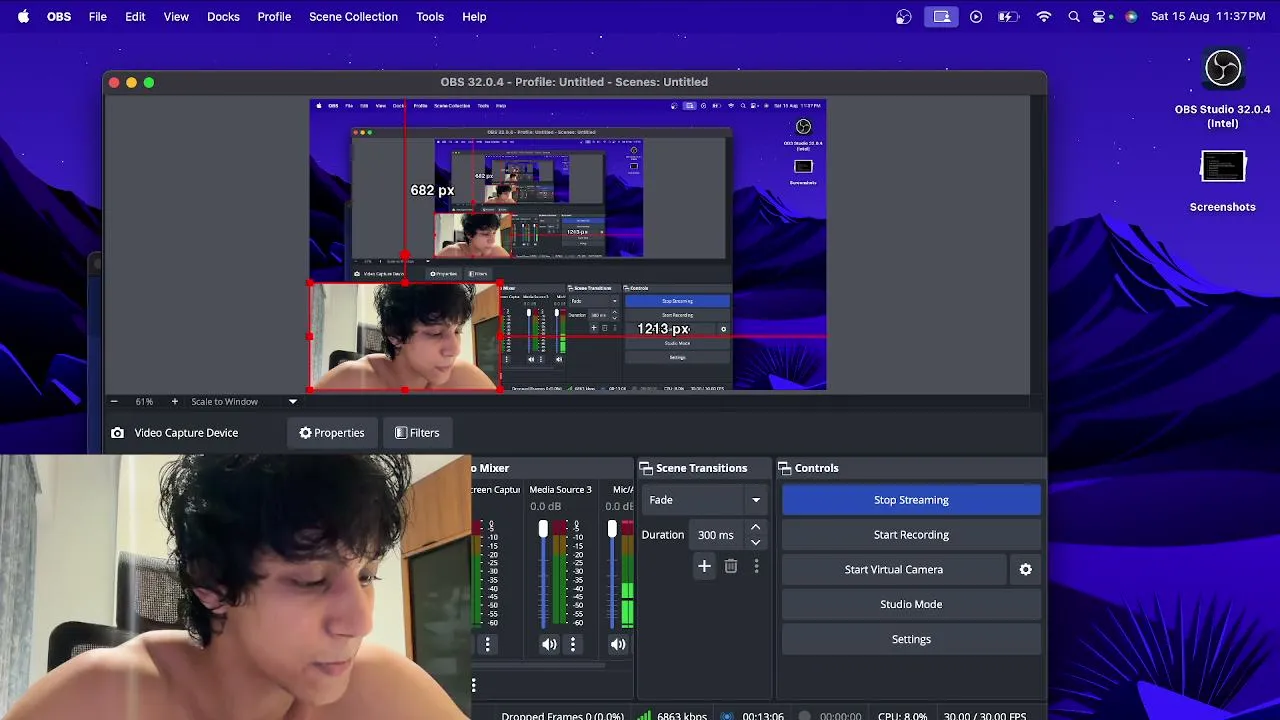Open the Edit menu

[135, 16]
